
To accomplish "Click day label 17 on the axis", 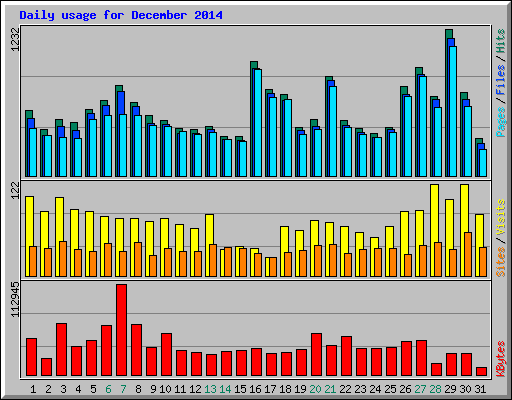I will point(270,389).
